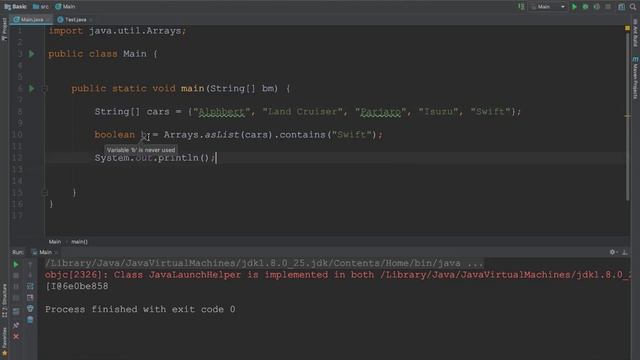The image size is (640, 360).
Task: Stop process button in Run panel
Action: tap(16, 276)
